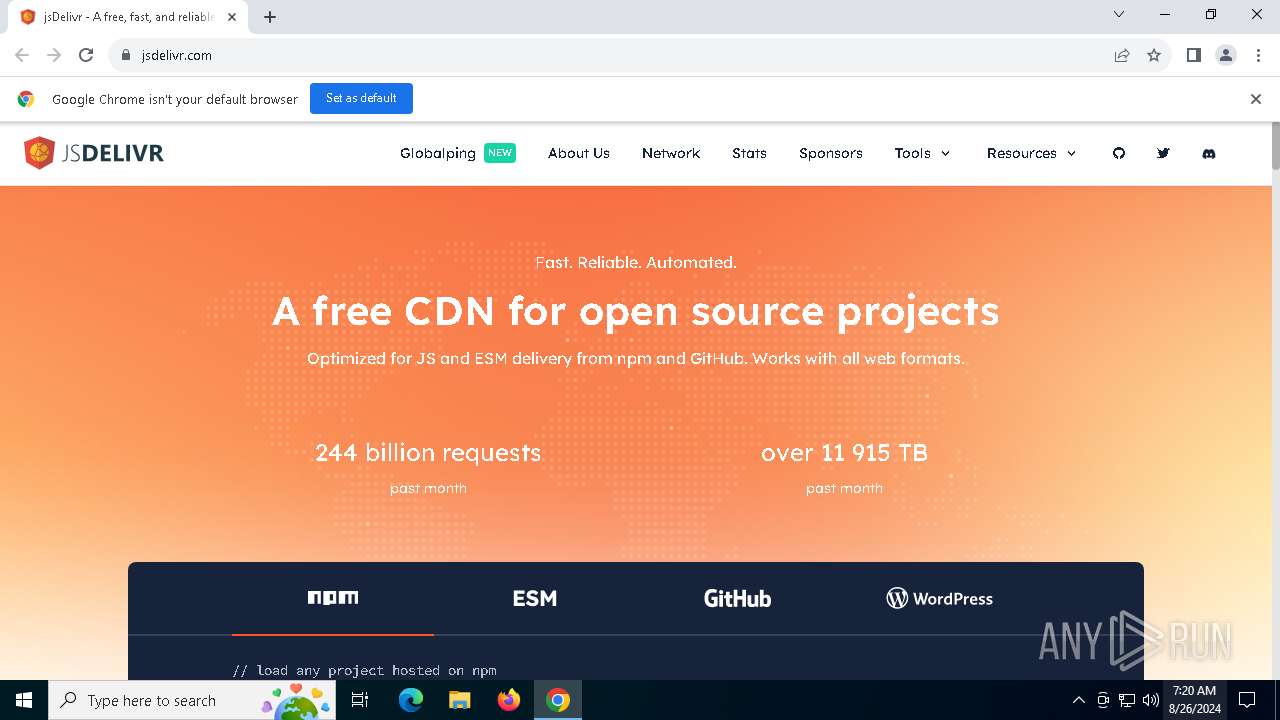Image resolution: width=1280 pixels, height=720 pixels.
Task: Click the browser forward arrow
Action: coord(54,55)
